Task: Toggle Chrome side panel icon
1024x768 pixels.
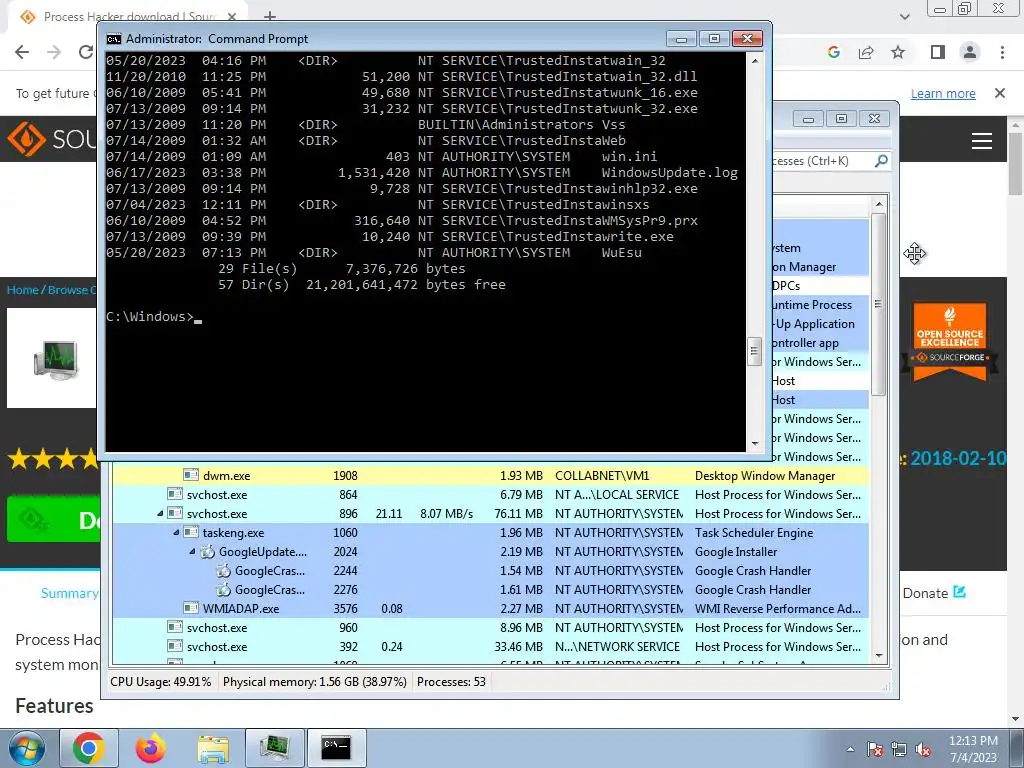Action: coord(937,52)
